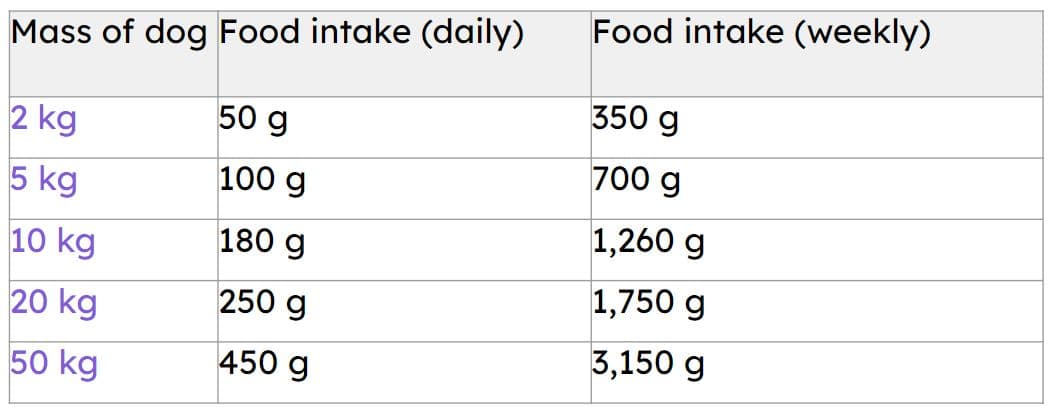
Task: Open the 5 kg link
Action: [x=43, y=180]
